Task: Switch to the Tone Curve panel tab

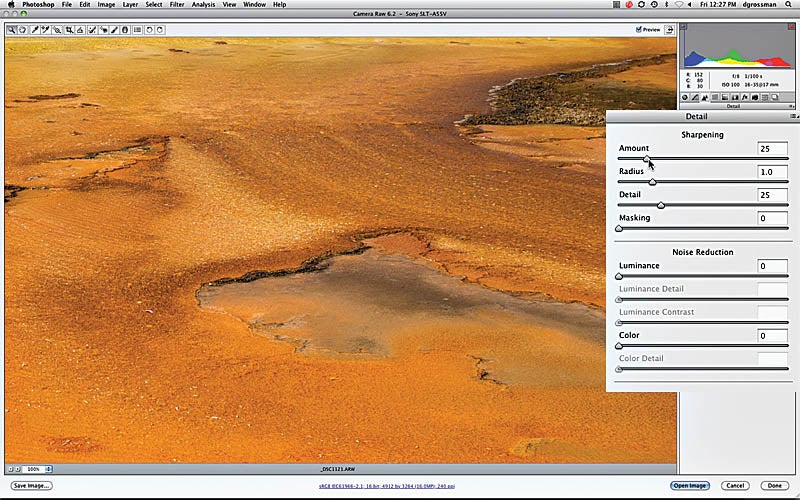Action: pos(695,97)
